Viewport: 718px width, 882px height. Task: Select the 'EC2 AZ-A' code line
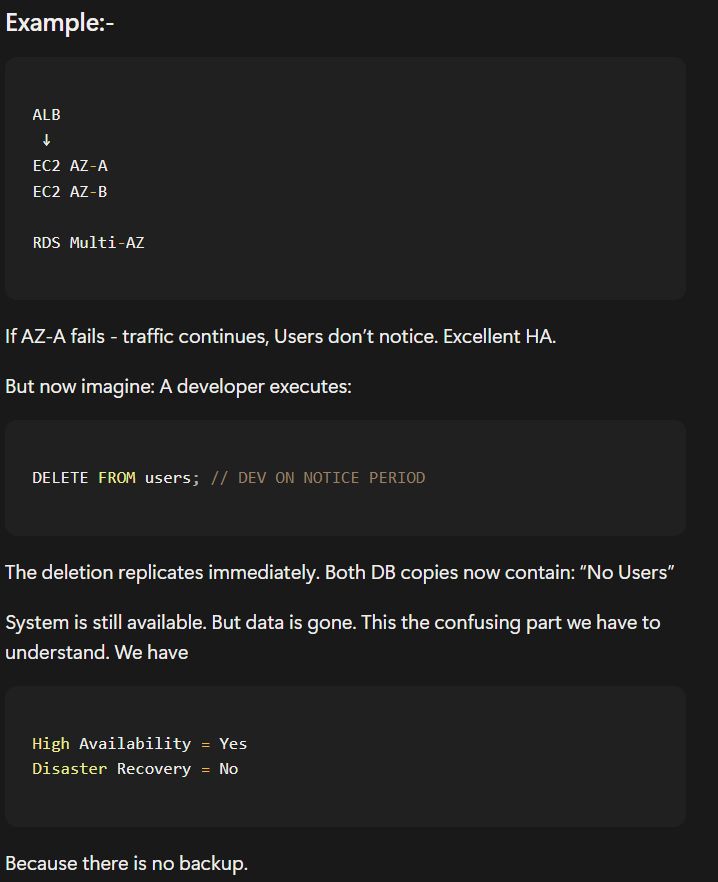point(70,166)
